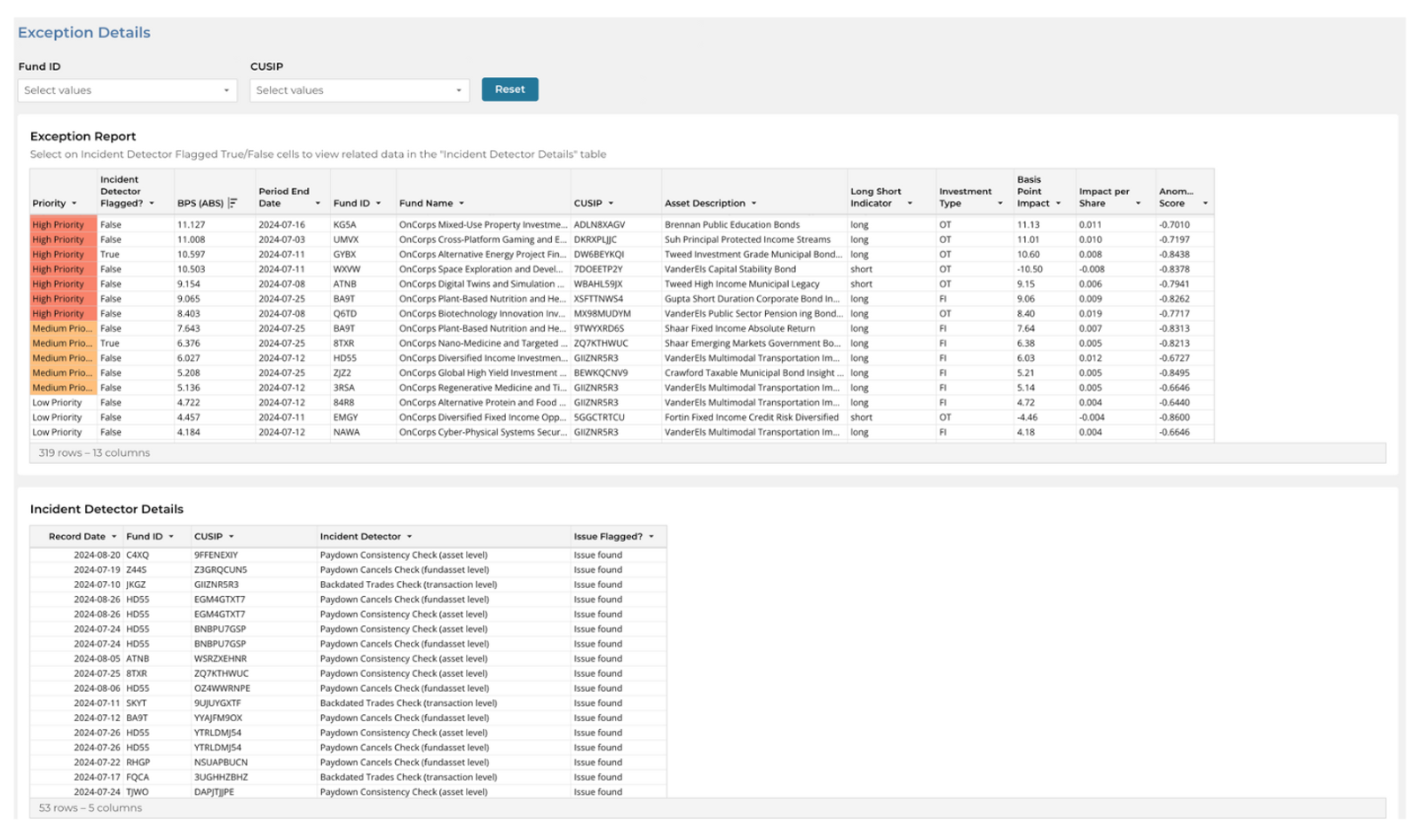This screenshot has height=840, width=1420.
Task: Open the Fund ID select values dropdown
Action: click(x=127, y=90)
